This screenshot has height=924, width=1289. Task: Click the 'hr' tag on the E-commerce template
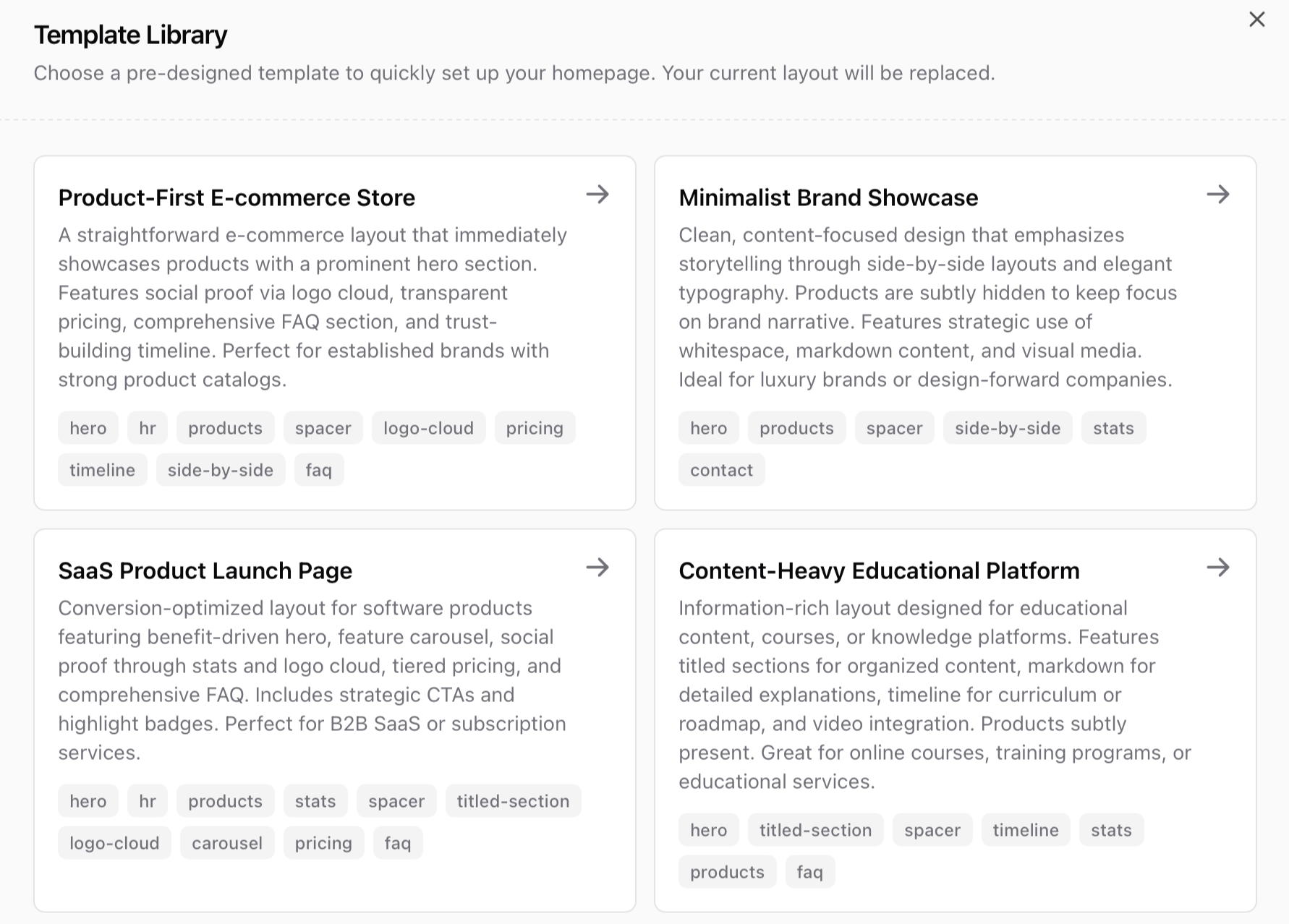pos(147,427)
